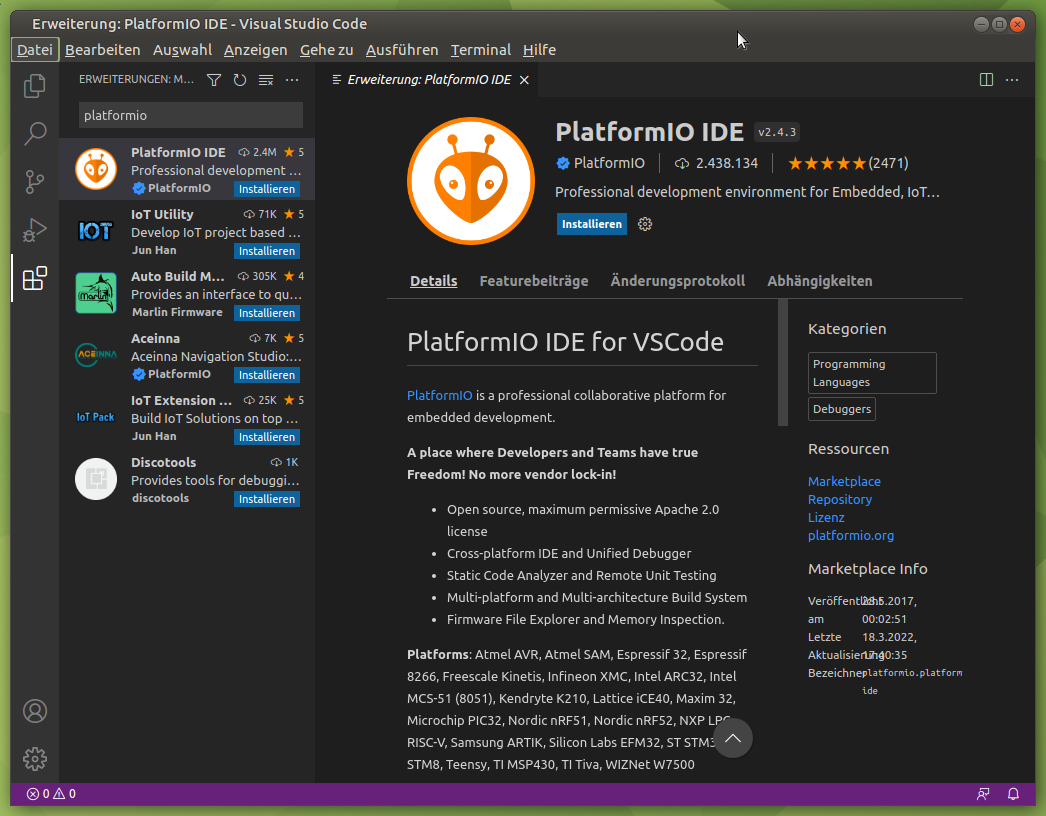Open the Search view in activity bar

35,133
